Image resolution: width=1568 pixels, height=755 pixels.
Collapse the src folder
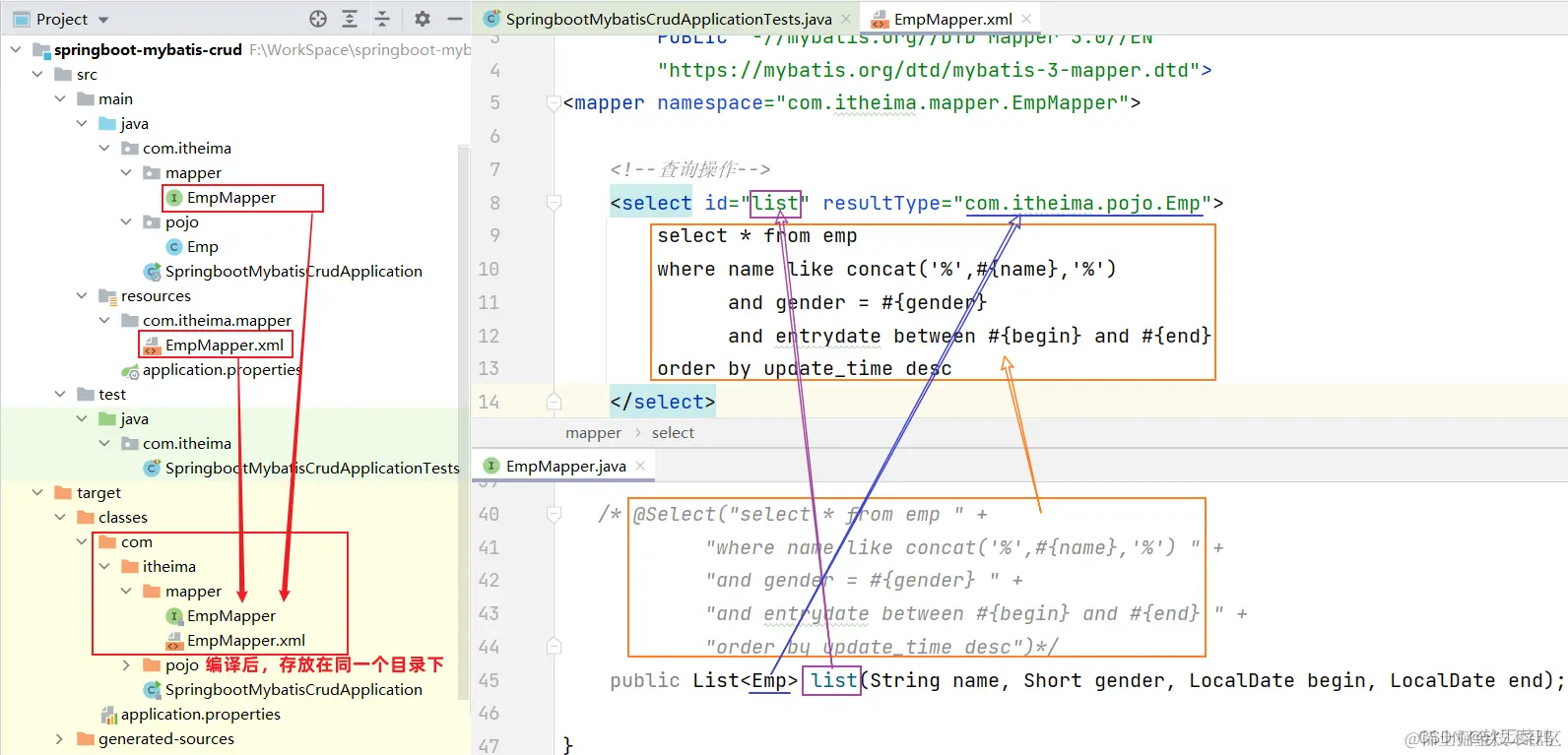[x=37, y=74]
